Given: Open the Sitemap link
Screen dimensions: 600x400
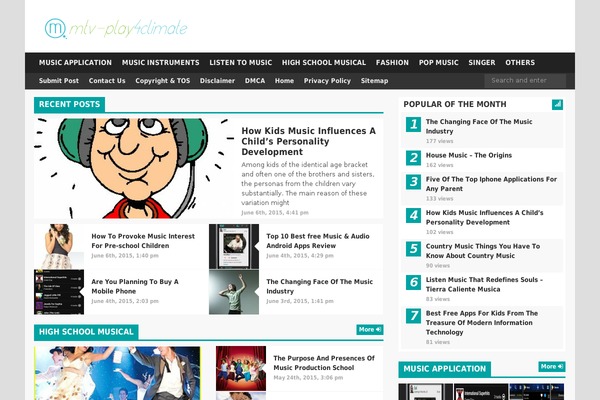Looking at the screenshot, I should [x=375, y=81].
